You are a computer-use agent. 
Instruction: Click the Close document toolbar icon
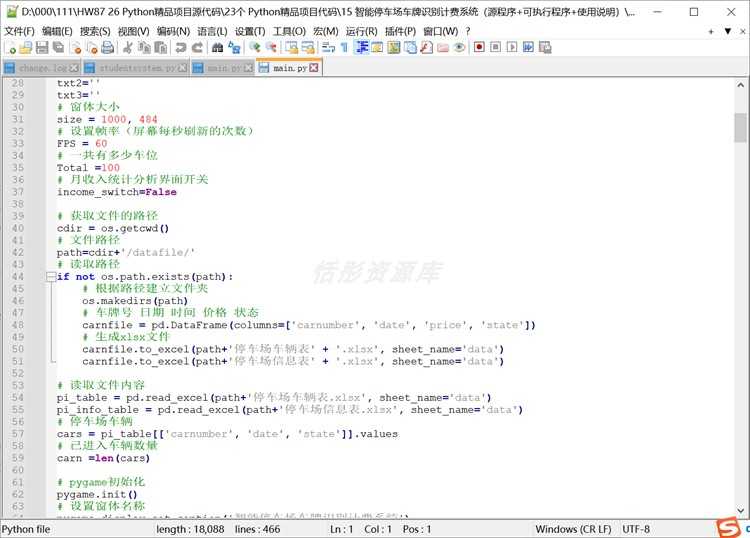(x=76, y=47)
